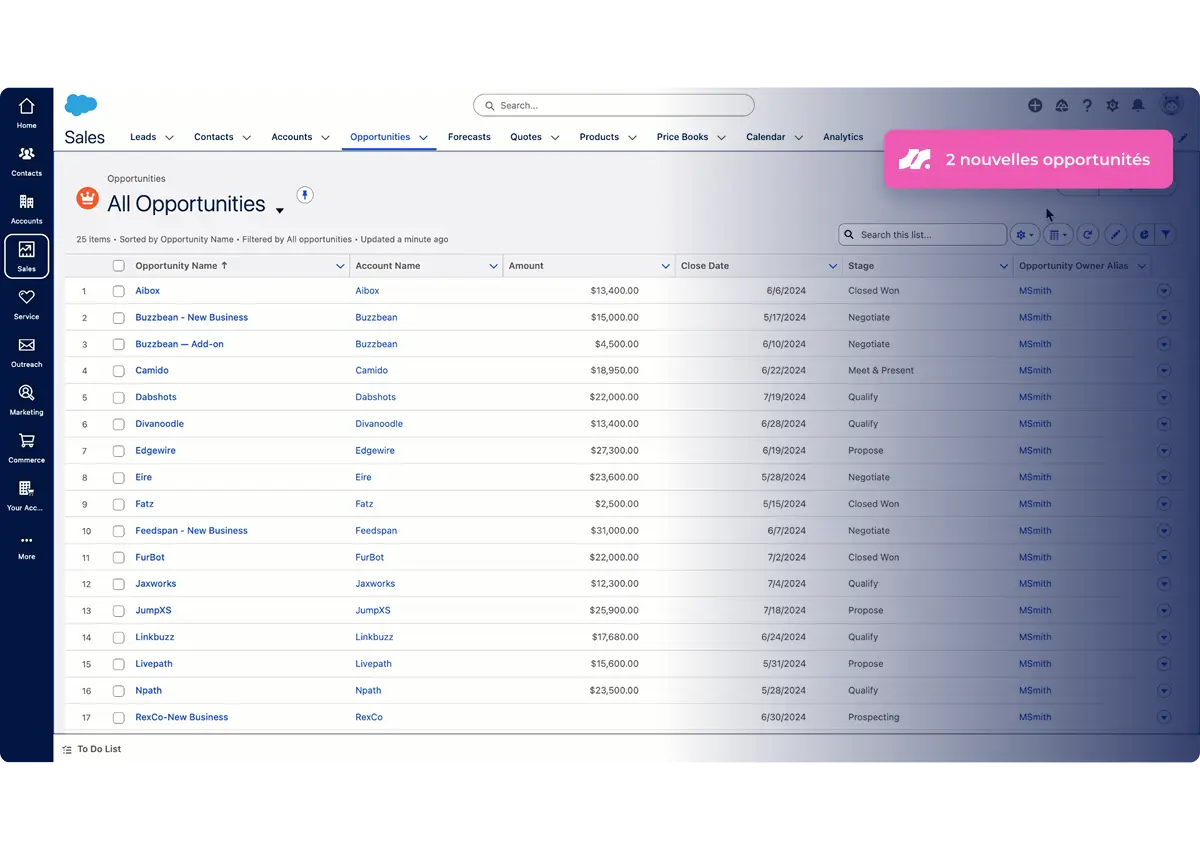The width and height of the screenshot is (1200, 850).
Task: Open the list filter funnel icon
Action: tap(1165, 235)
